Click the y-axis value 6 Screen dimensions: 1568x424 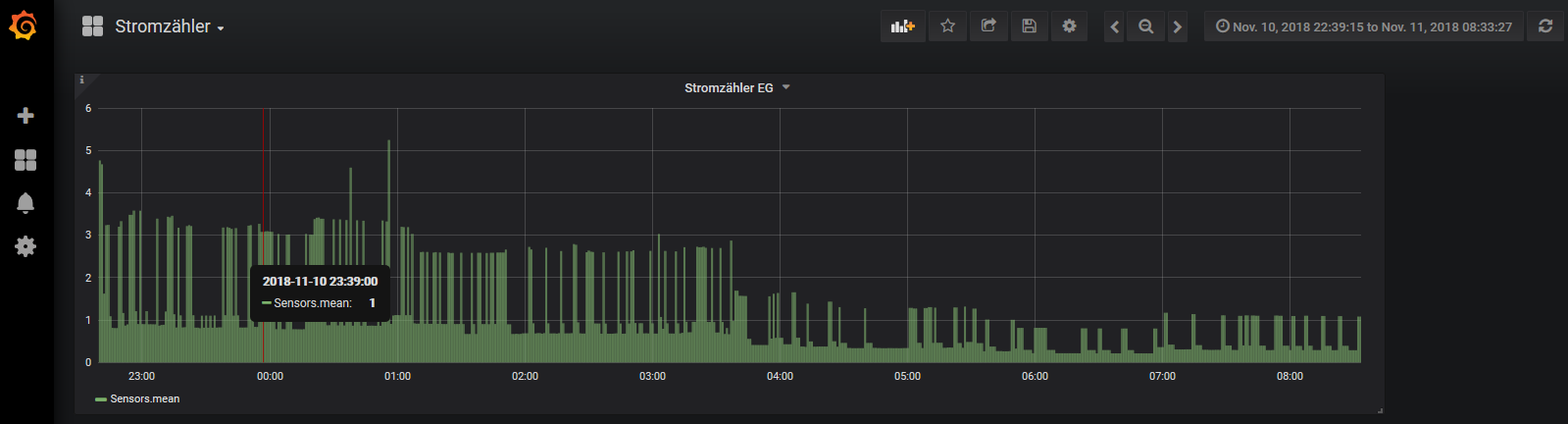(88, 108)
